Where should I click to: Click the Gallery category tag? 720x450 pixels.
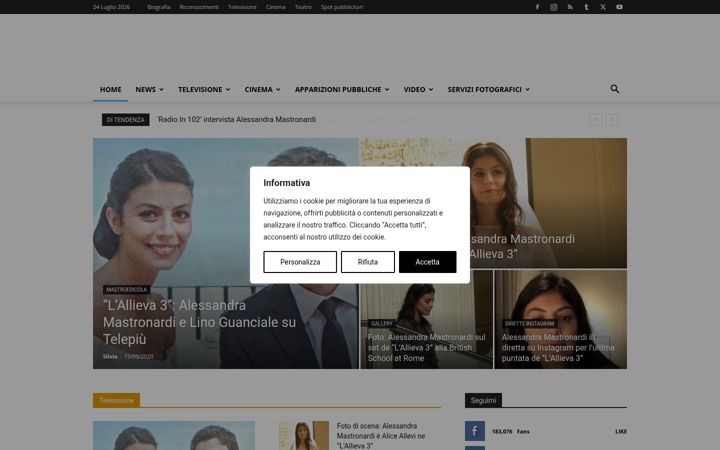(x=382, y=324)
